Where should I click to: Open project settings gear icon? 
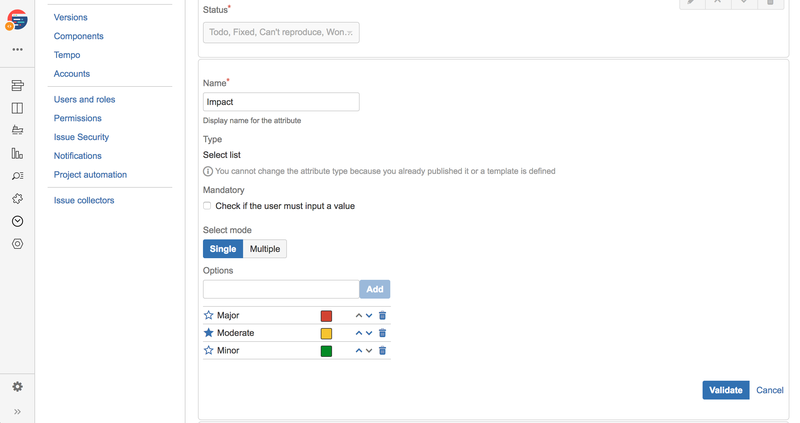pyautogui.click(x=17, y=387)
